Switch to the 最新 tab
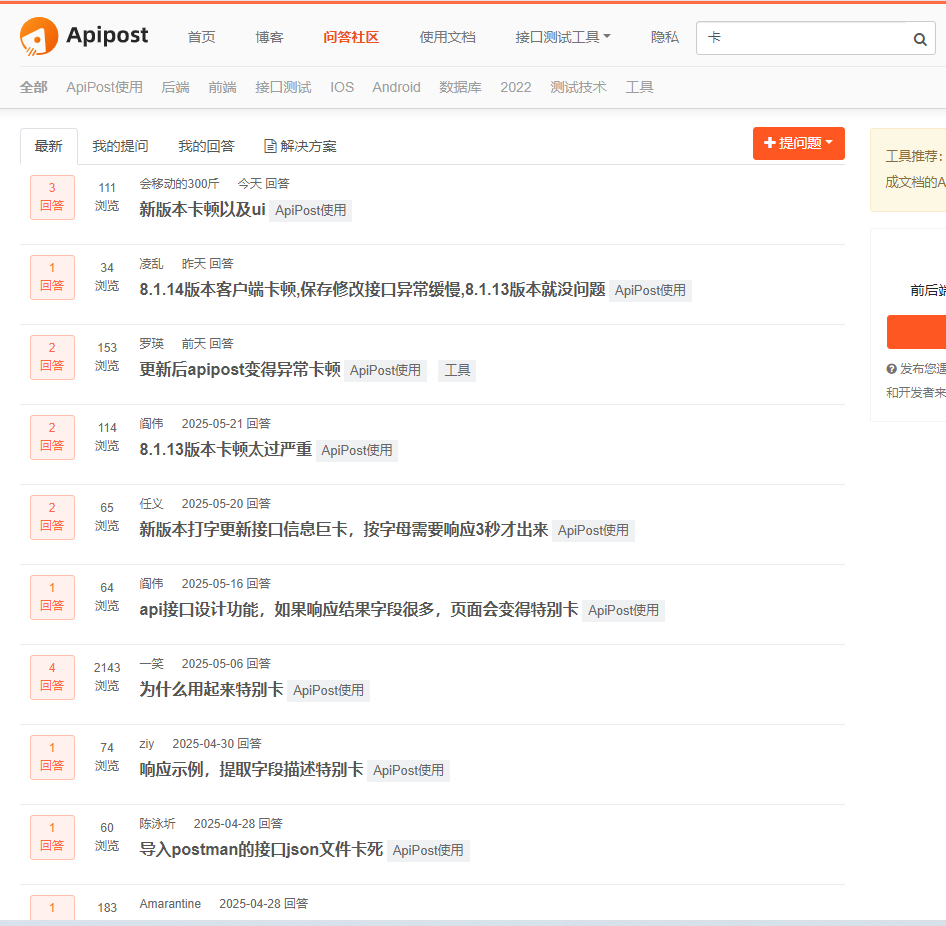The width and height of the screenshot is (946, 926). tap(49, 146)
